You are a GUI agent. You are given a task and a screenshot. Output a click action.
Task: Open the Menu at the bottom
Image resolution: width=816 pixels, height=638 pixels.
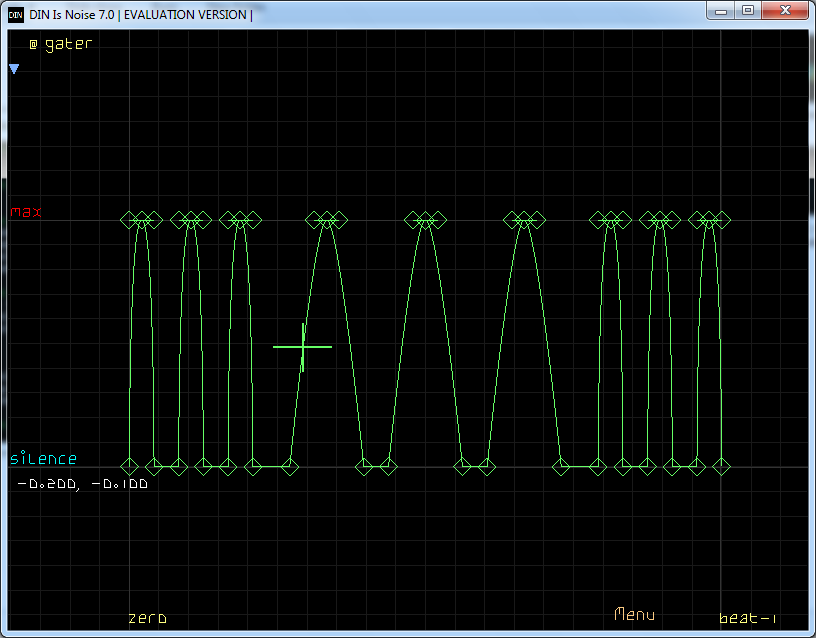[x=634, y=614]
